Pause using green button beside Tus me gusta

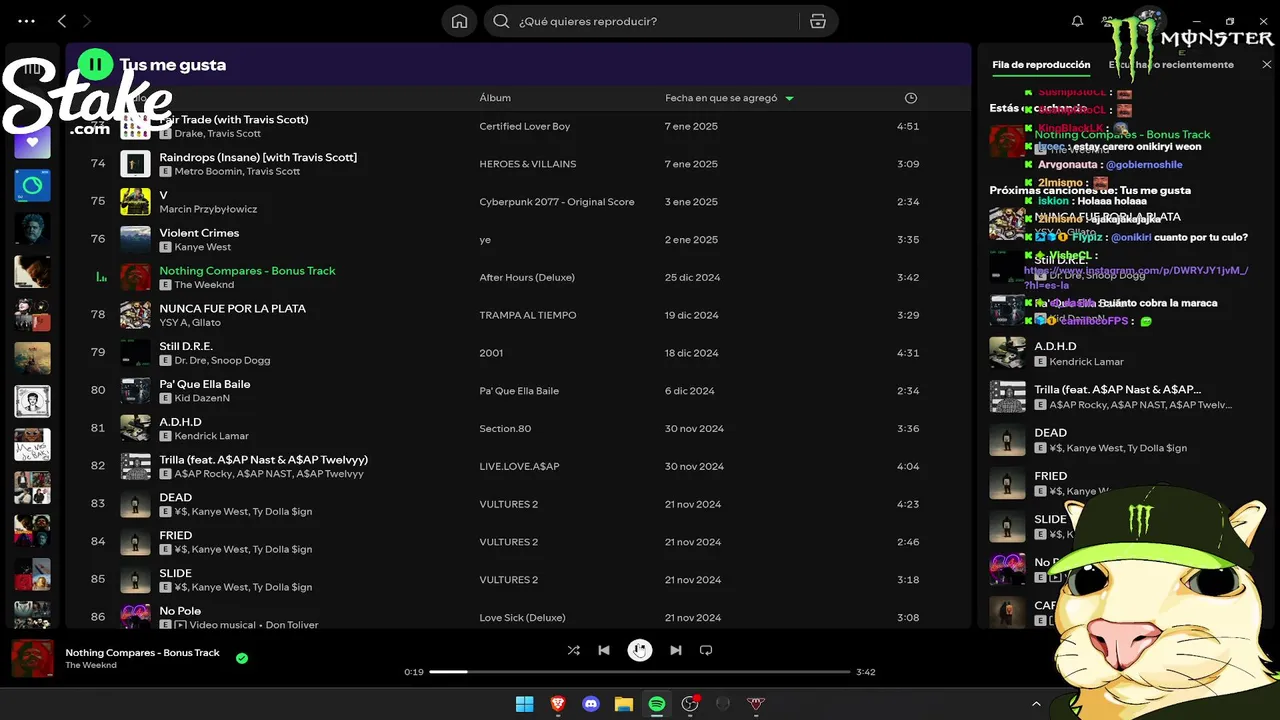click(95, 65)
